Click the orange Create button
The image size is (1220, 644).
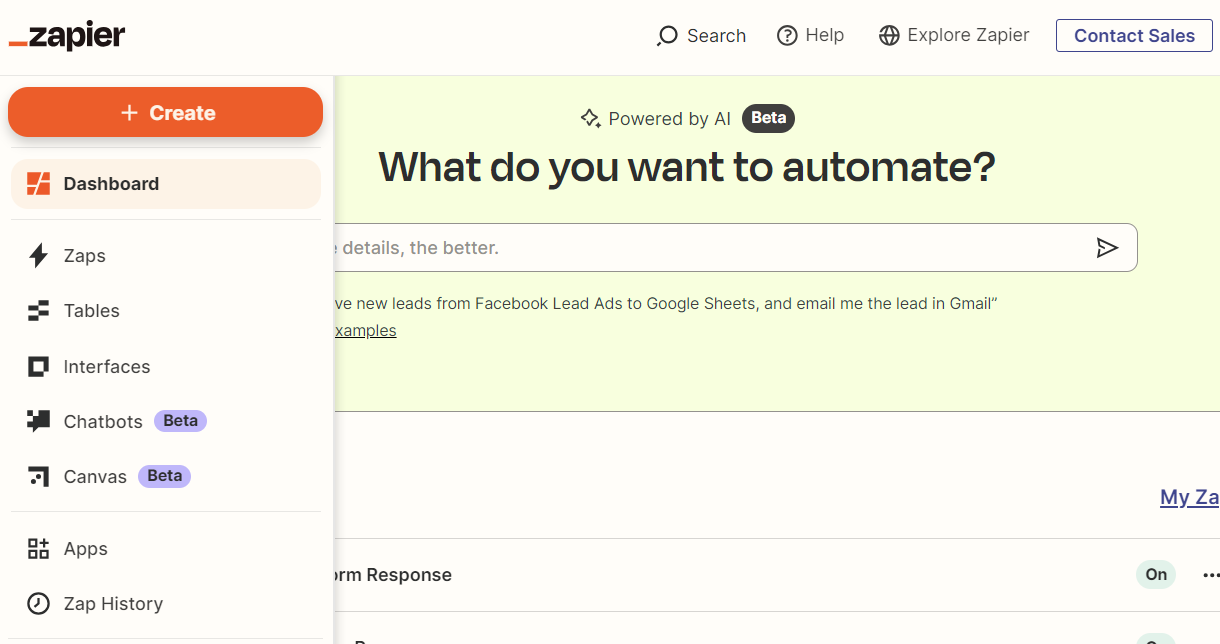tap(166, 112)
